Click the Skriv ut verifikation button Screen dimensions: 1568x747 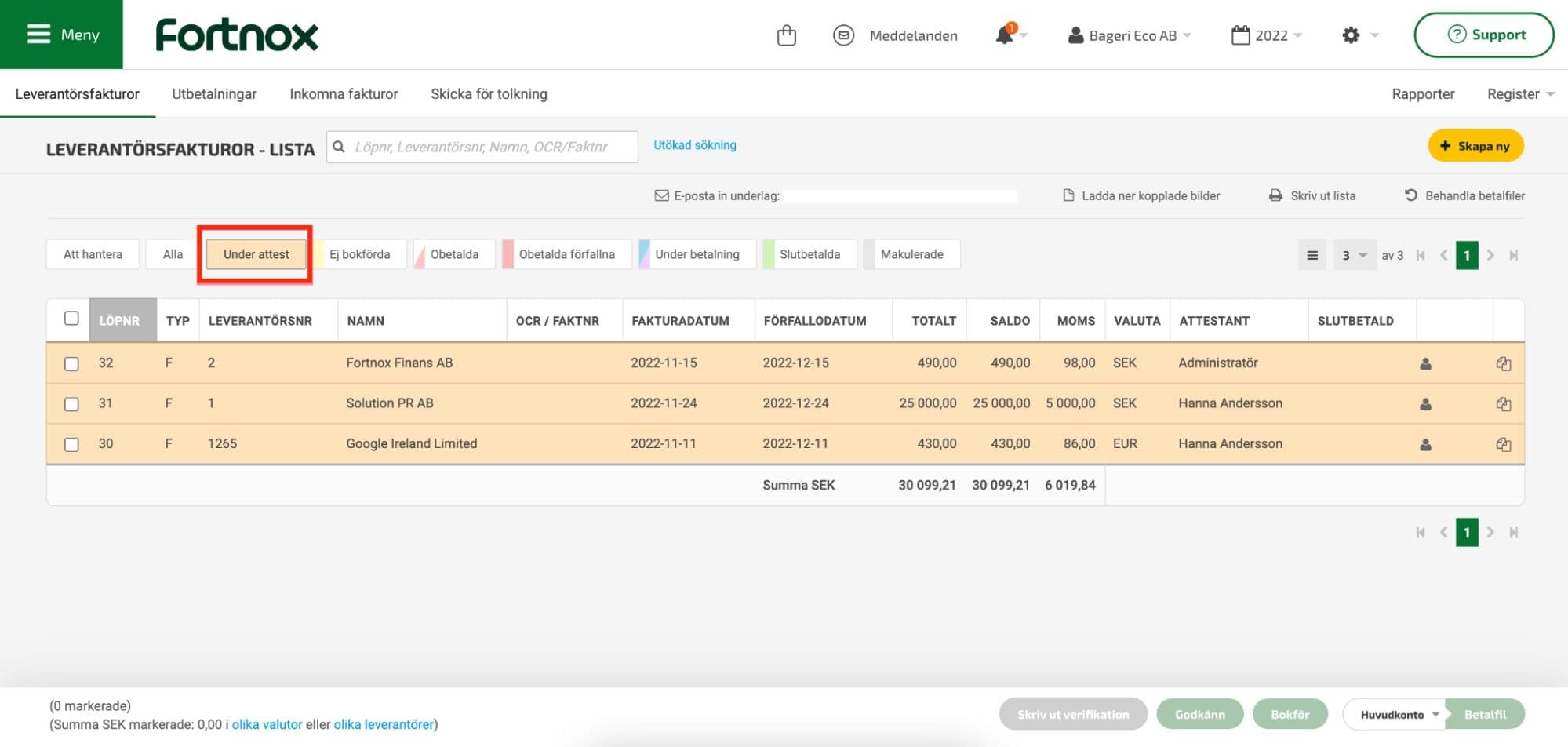tap(1073, 714)
